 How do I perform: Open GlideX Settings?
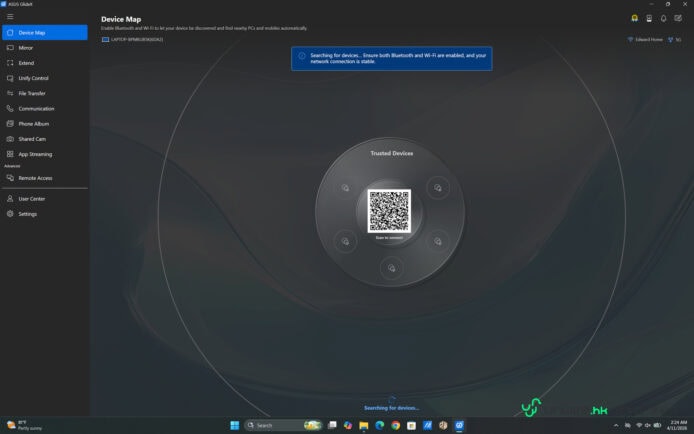45,214
